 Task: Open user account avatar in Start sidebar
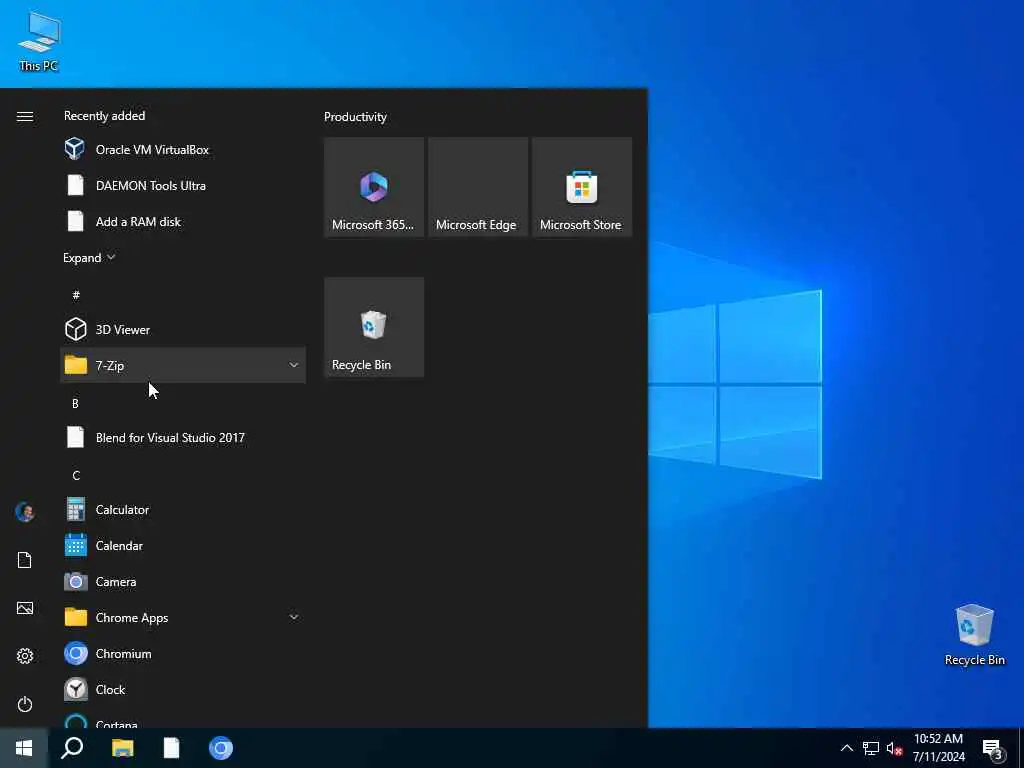25,512
